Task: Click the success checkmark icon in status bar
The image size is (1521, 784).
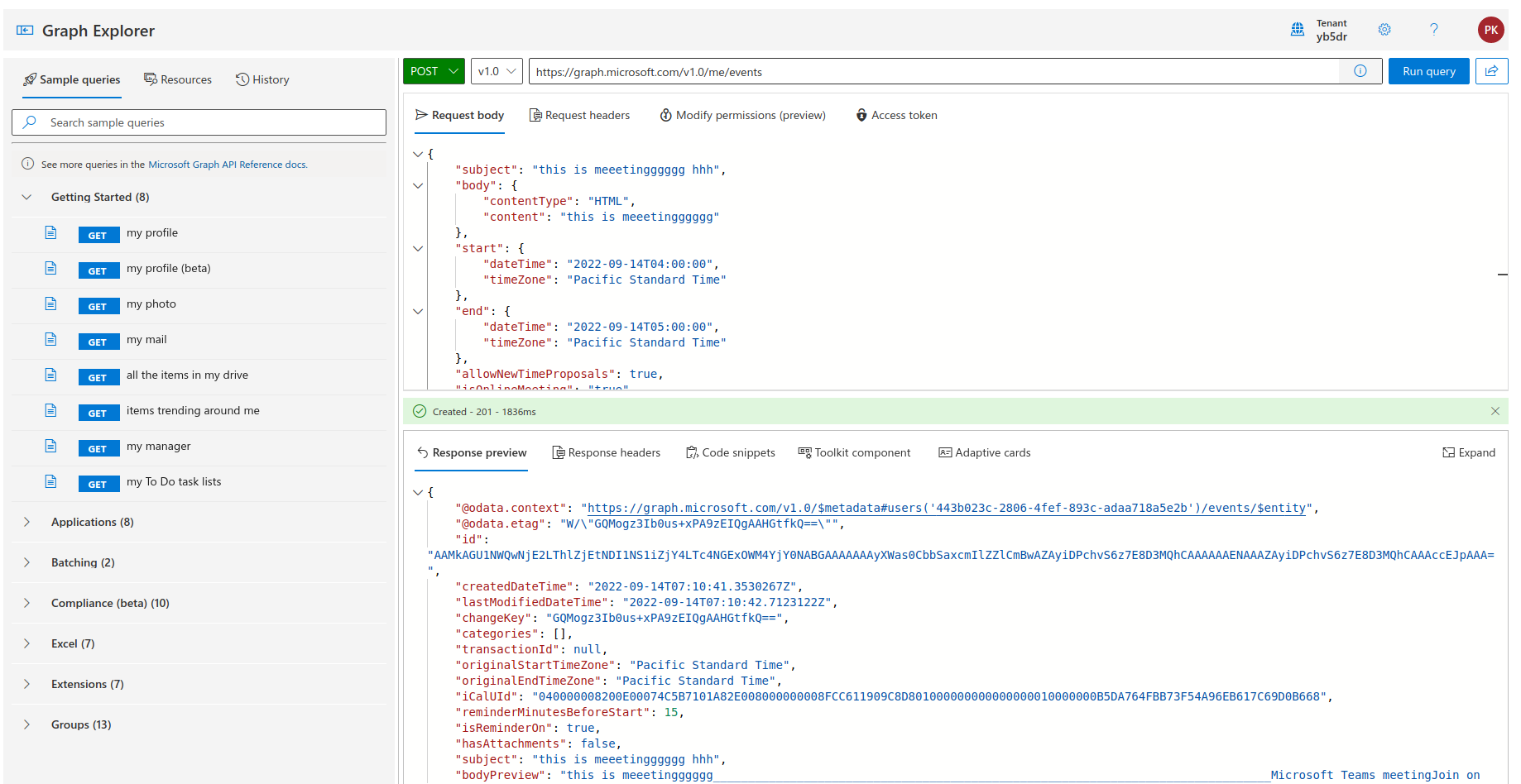Action: [420, 411]
